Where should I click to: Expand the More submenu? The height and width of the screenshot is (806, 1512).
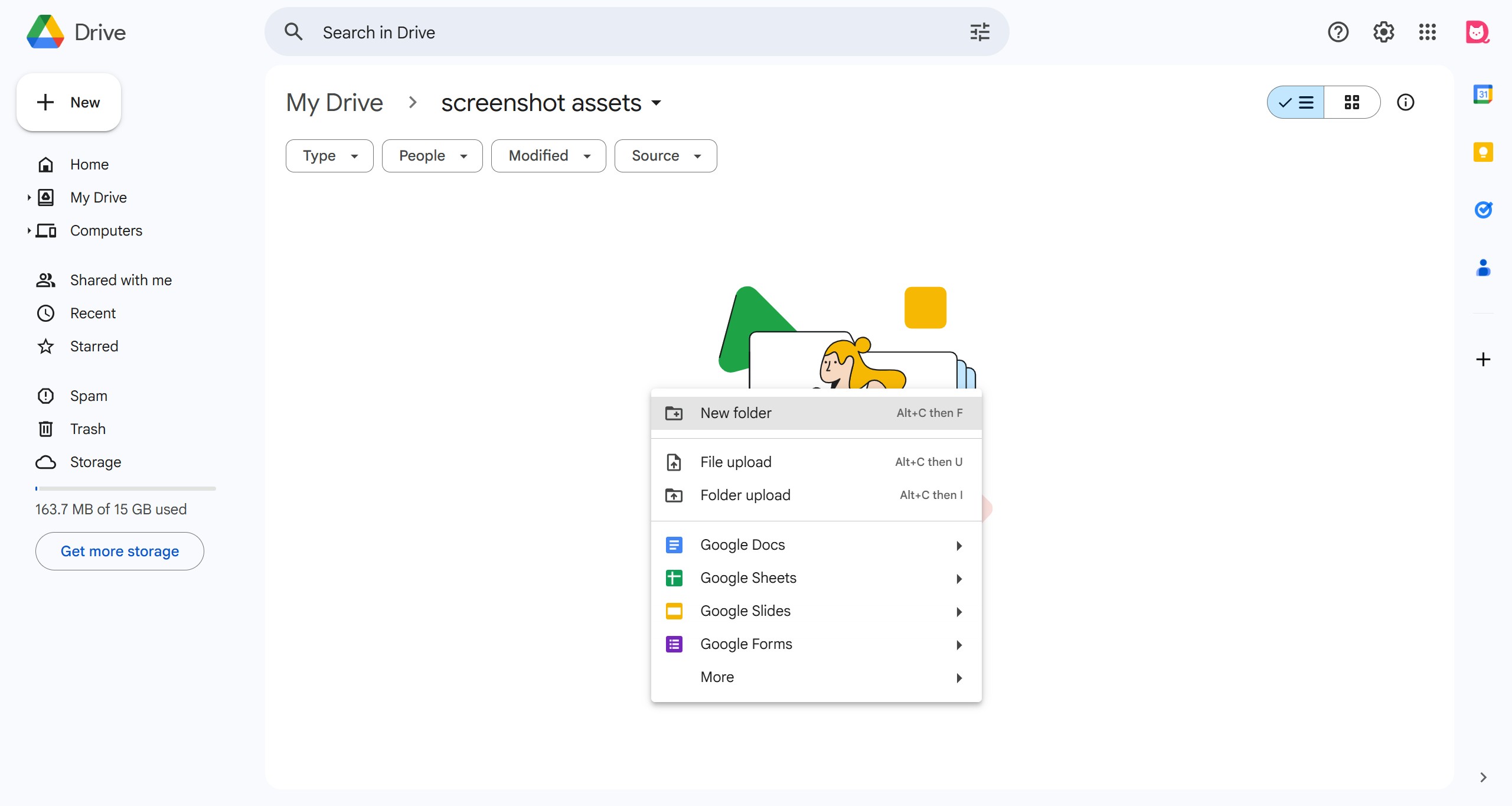click(x=816, y=677)
